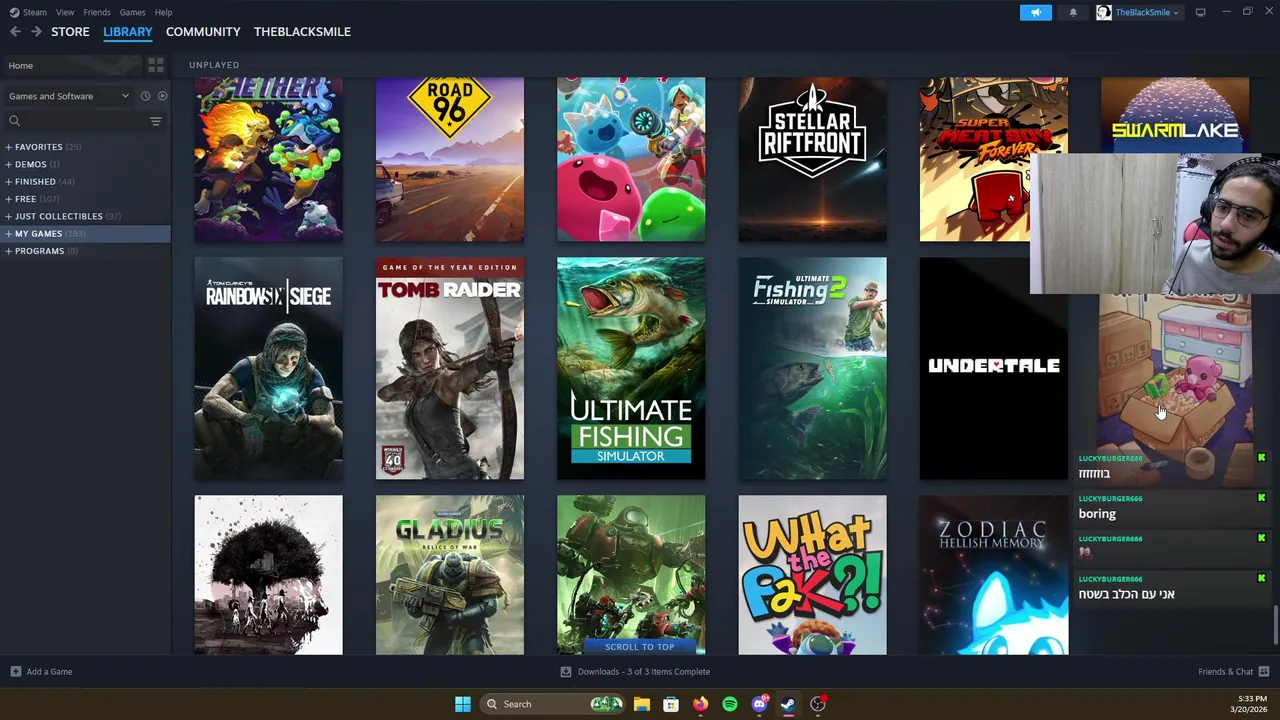Open the Help menu
1280x720 pixels.
(x=163, y=12)
